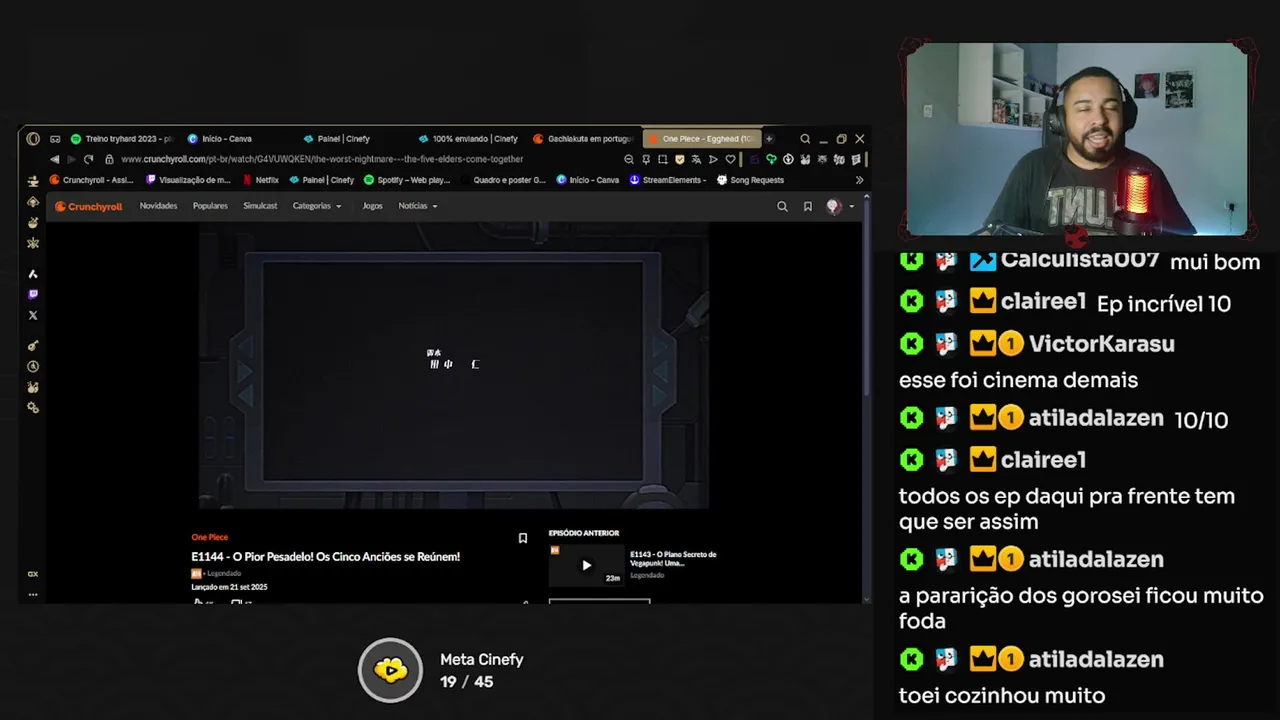Open the Spotify – Web player bookmark
The height and width of the screenshot is (720, 1280).
[407, 180]
